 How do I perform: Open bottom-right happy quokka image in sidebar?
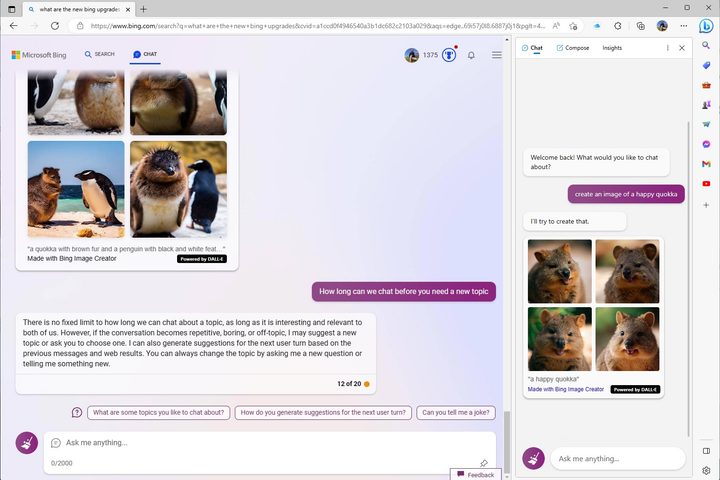(627, 339)
